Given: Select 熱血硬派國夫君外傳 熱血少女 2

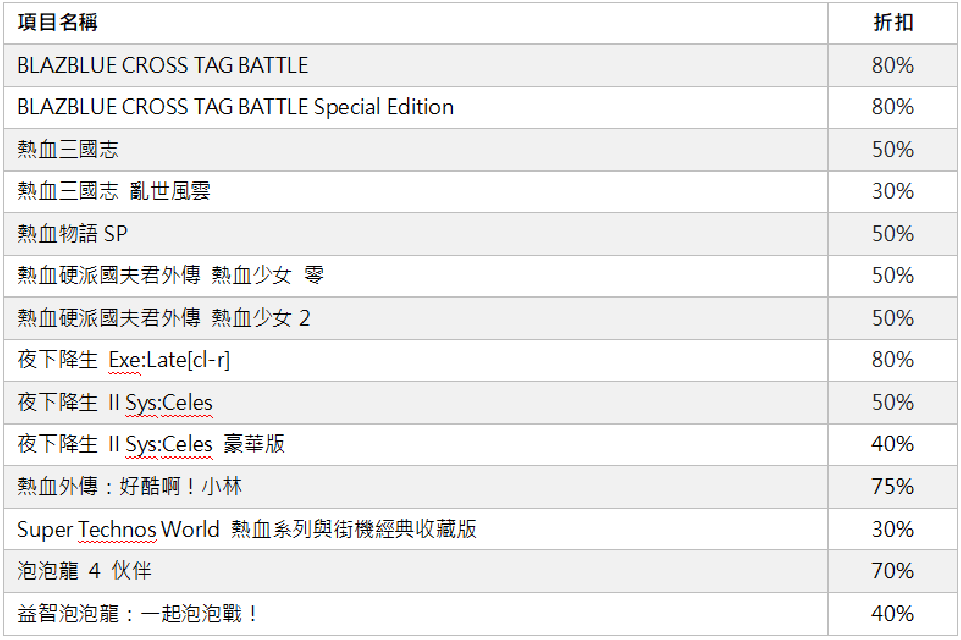Looking at the screenshot, I should (x=164, y=318).
